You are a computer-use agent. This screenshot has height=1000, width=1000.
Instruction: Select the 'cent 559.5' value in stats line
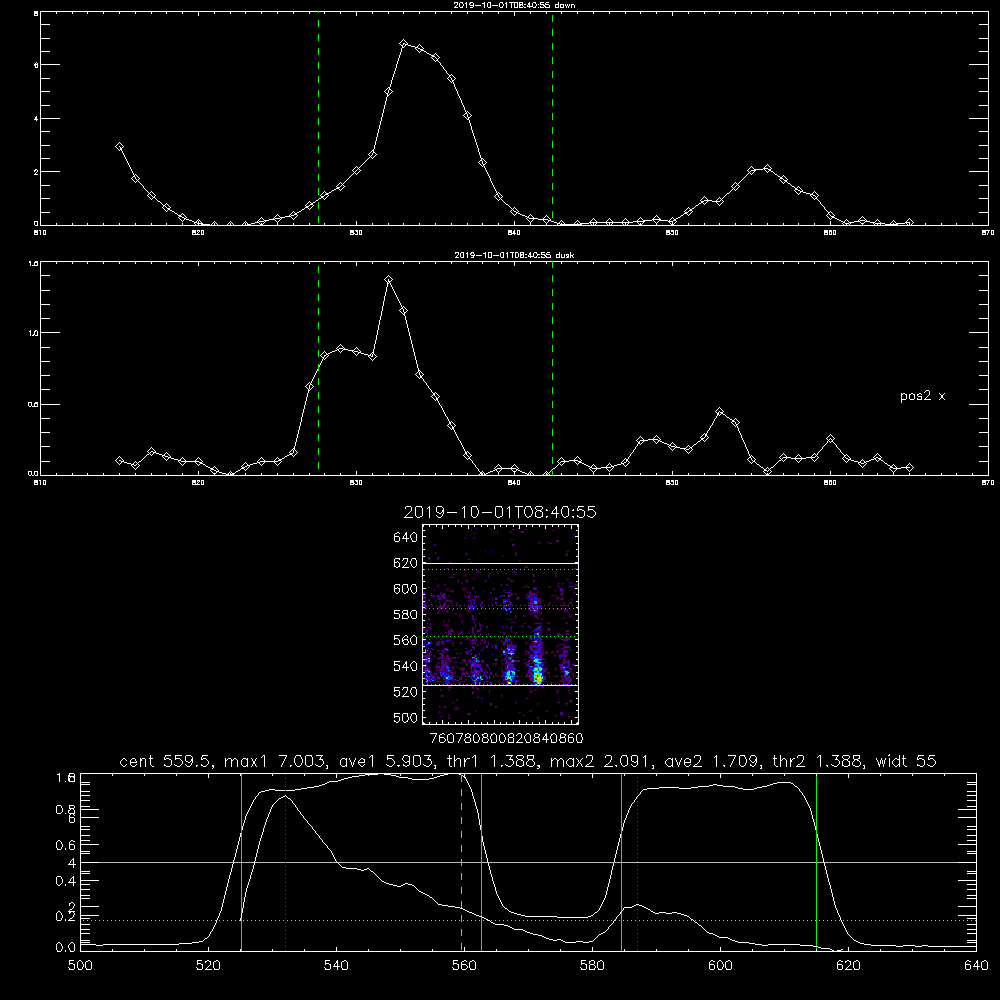pyautogui.click(x=166, y=761)
